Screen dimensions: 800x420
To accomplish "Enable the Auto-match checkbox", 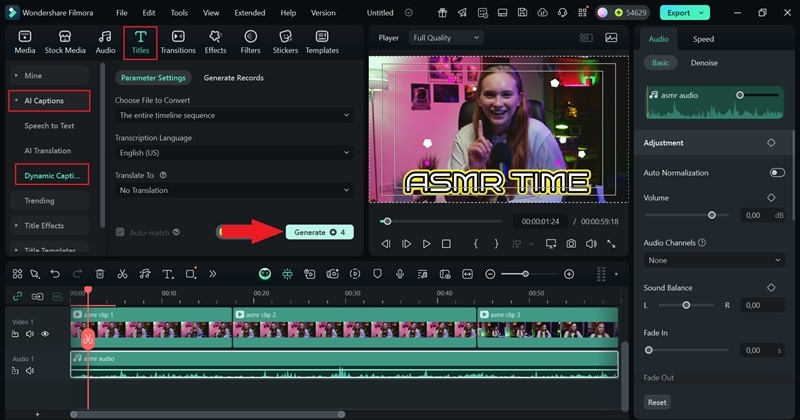I will click(x=120, y=232).
